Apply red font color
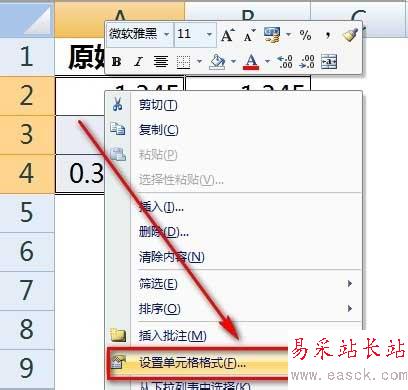The image size is (408, 390). pyautogui.click(x=251, y=62)
